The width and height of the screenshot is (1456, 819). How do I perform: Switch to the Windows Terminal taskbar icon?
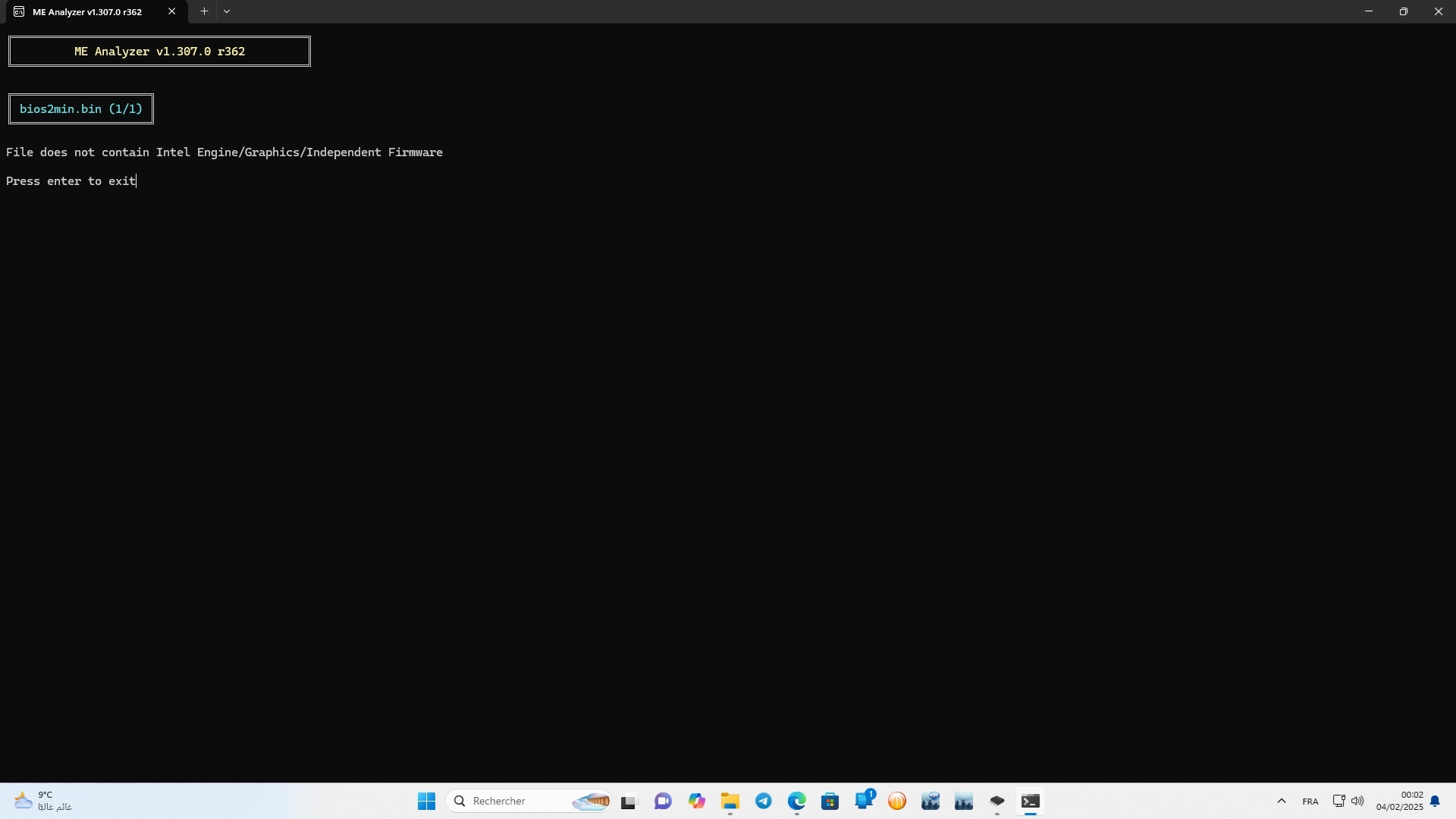1030,802
